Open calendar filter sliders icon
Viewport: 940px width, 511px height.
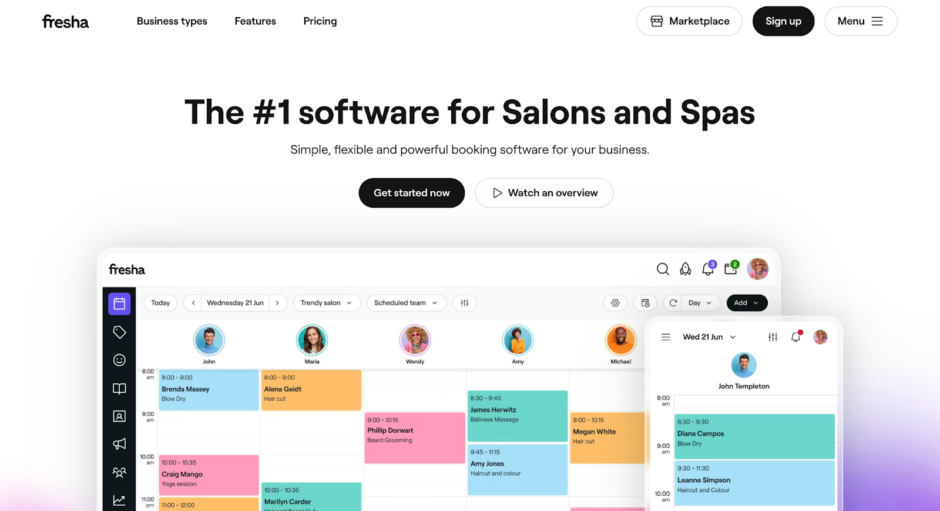(x=465, y=303)
